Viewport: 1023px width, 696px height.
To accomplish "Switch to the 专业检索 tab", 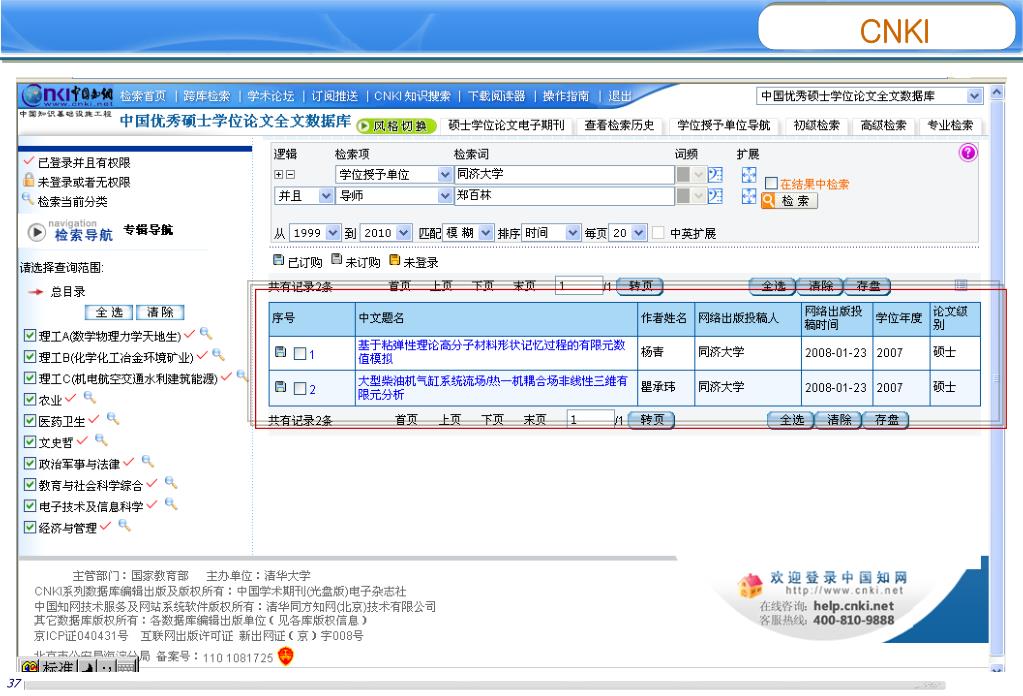I will click(x=950, y=125).
